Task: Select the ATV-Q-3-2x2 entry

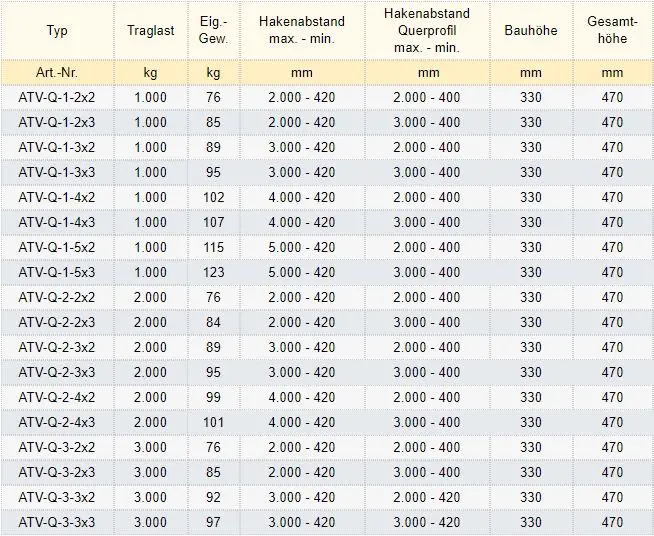Action: pos(57,447)
